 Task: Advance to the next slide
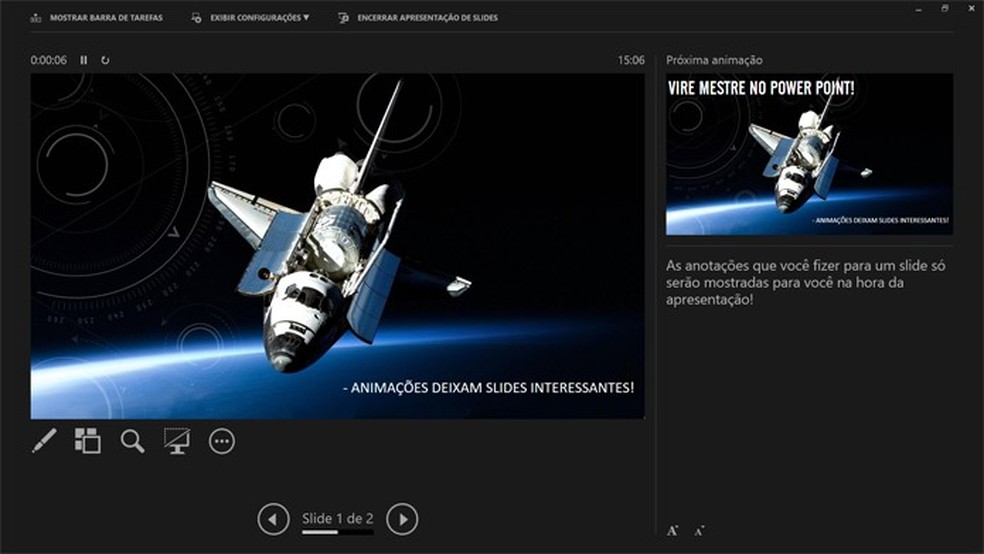[x=402, y=519]
